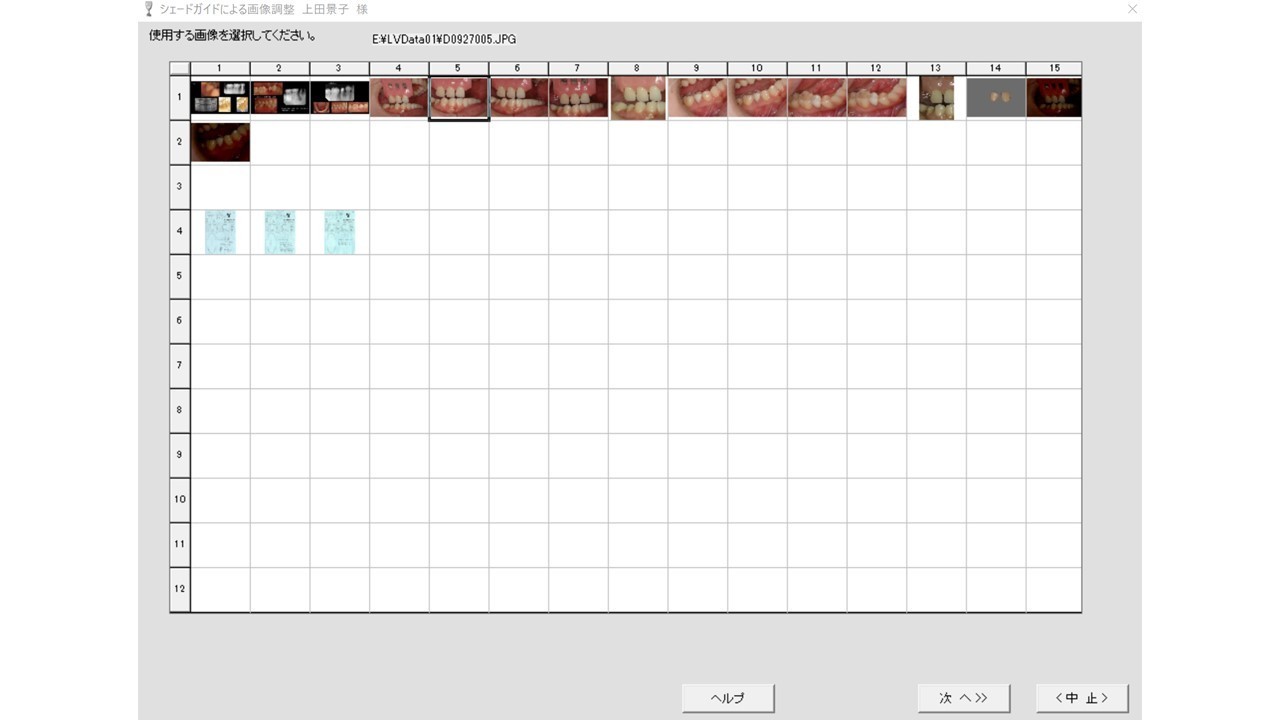Screen dimensions: 1280x720
Task: Click column header 10
Action: [x=757, y=68]
